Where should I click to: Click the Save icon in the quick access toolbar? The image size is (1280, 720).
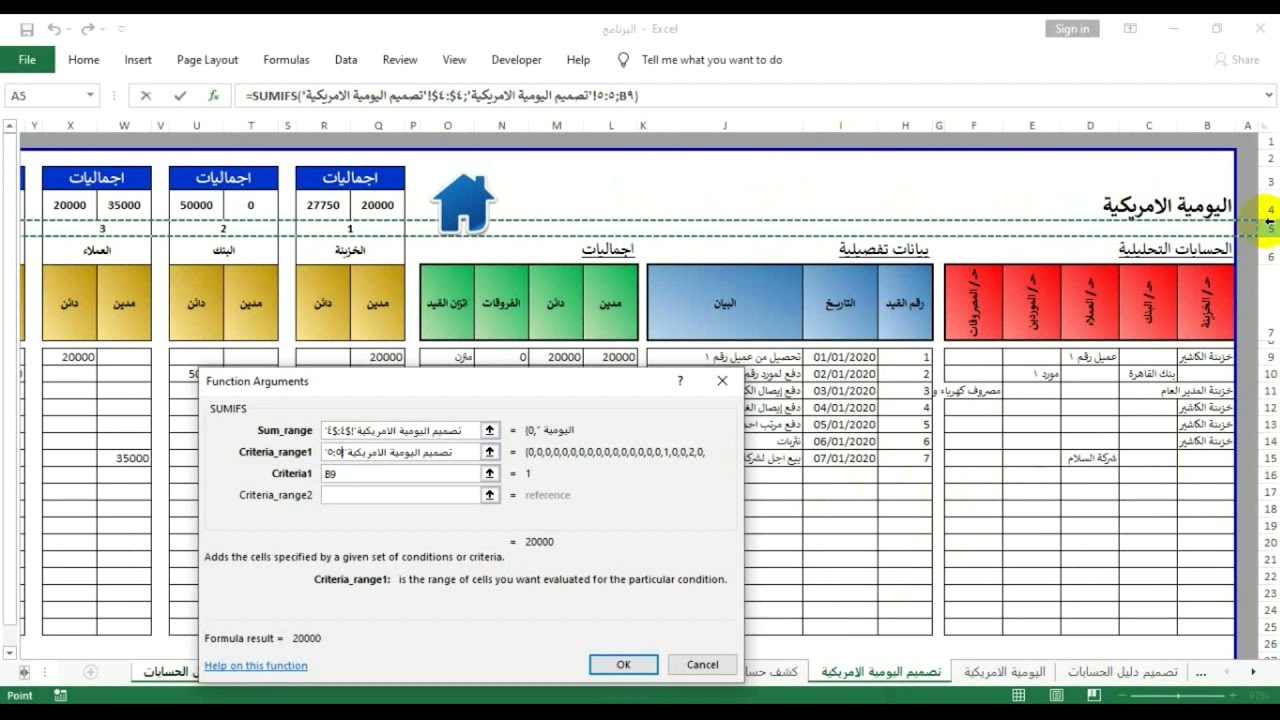(27, 29)
